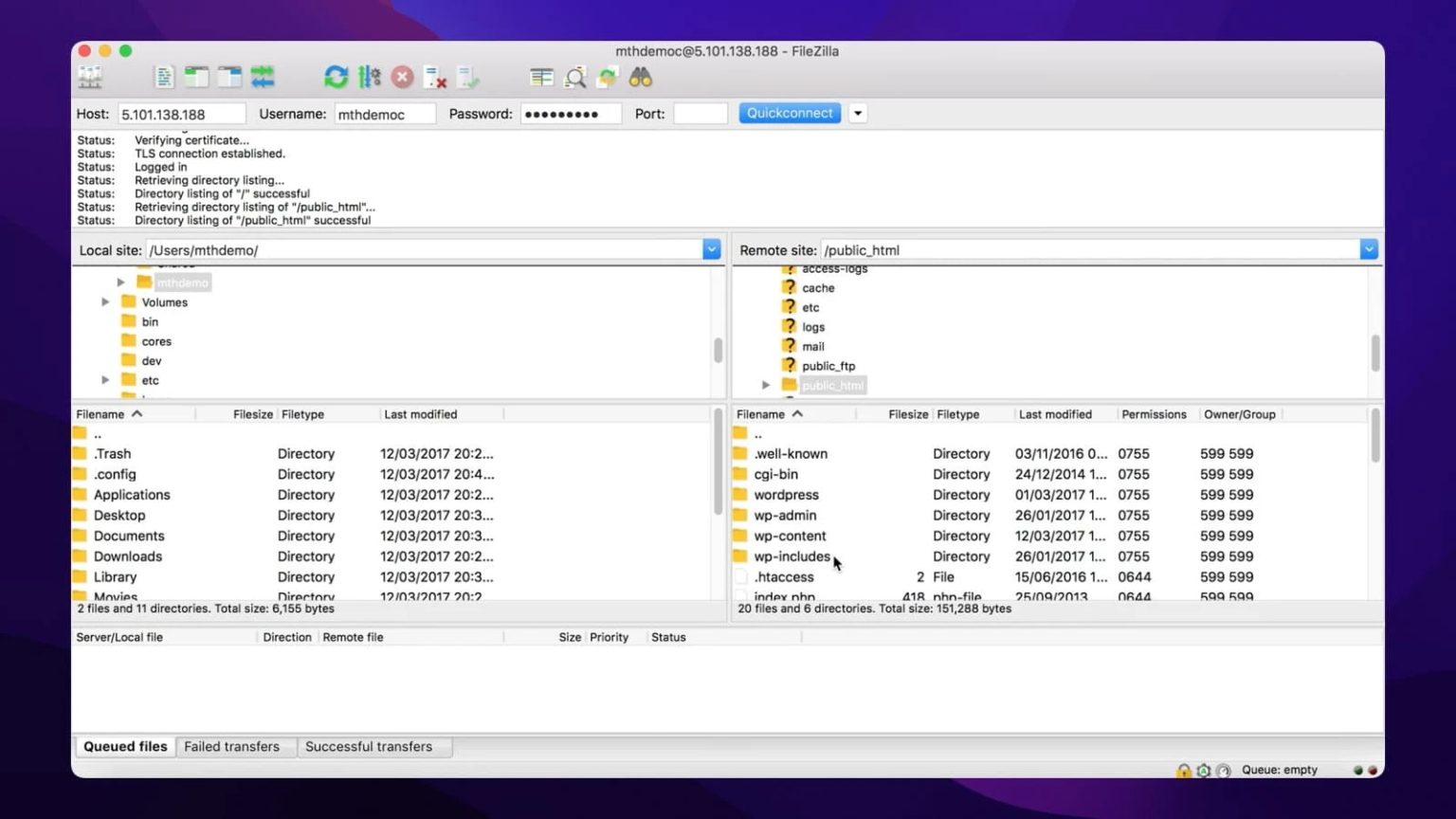Toggle local directory tree view icon
The height and width of the screenshot is (819, 1456).
click(197, 78)
